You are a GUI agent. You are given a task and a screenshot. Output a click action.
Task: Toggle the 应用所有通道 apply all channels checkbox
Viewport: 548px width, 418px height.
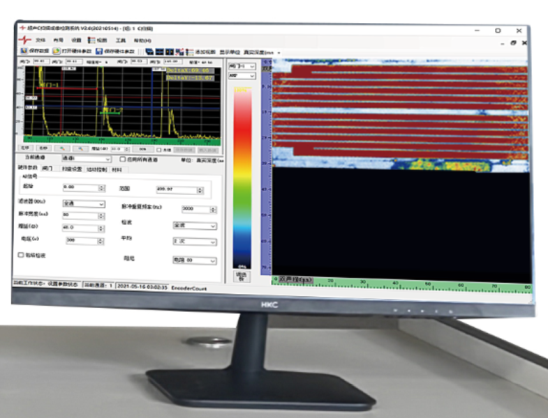122,159
